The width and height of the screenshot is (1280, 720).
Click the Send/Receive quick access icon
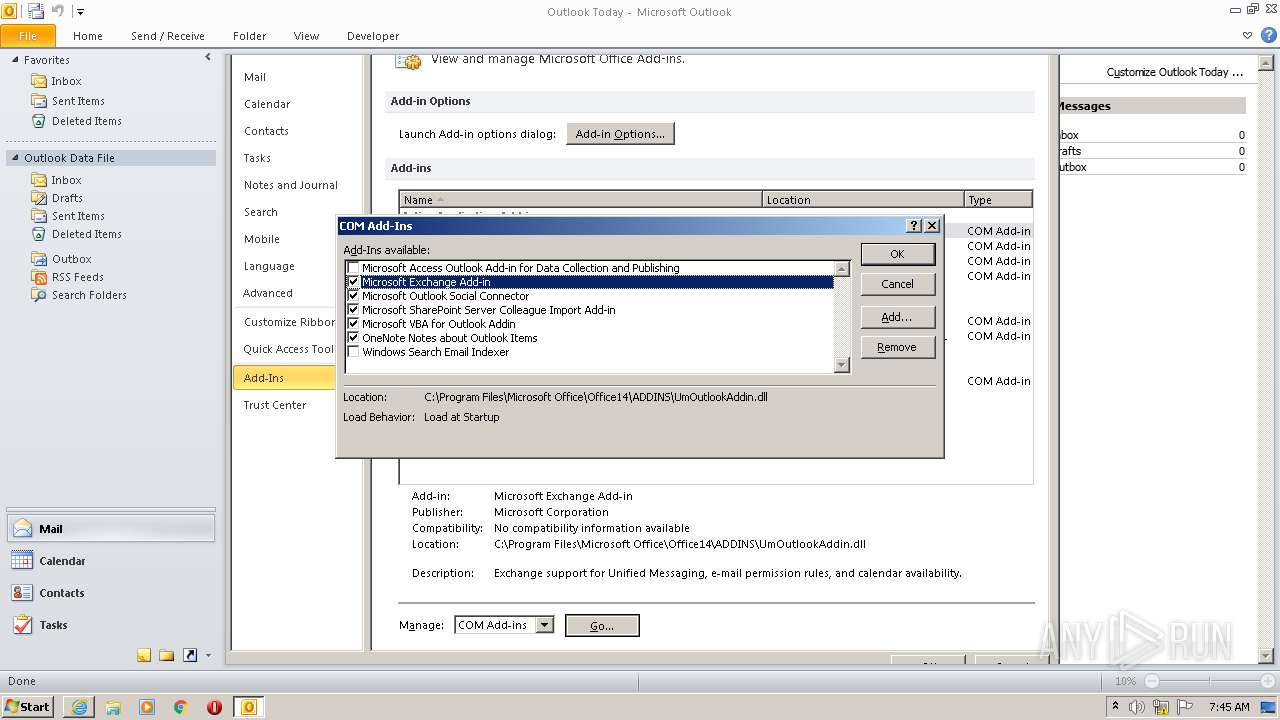pyautogui.click(x=35, y=11)
